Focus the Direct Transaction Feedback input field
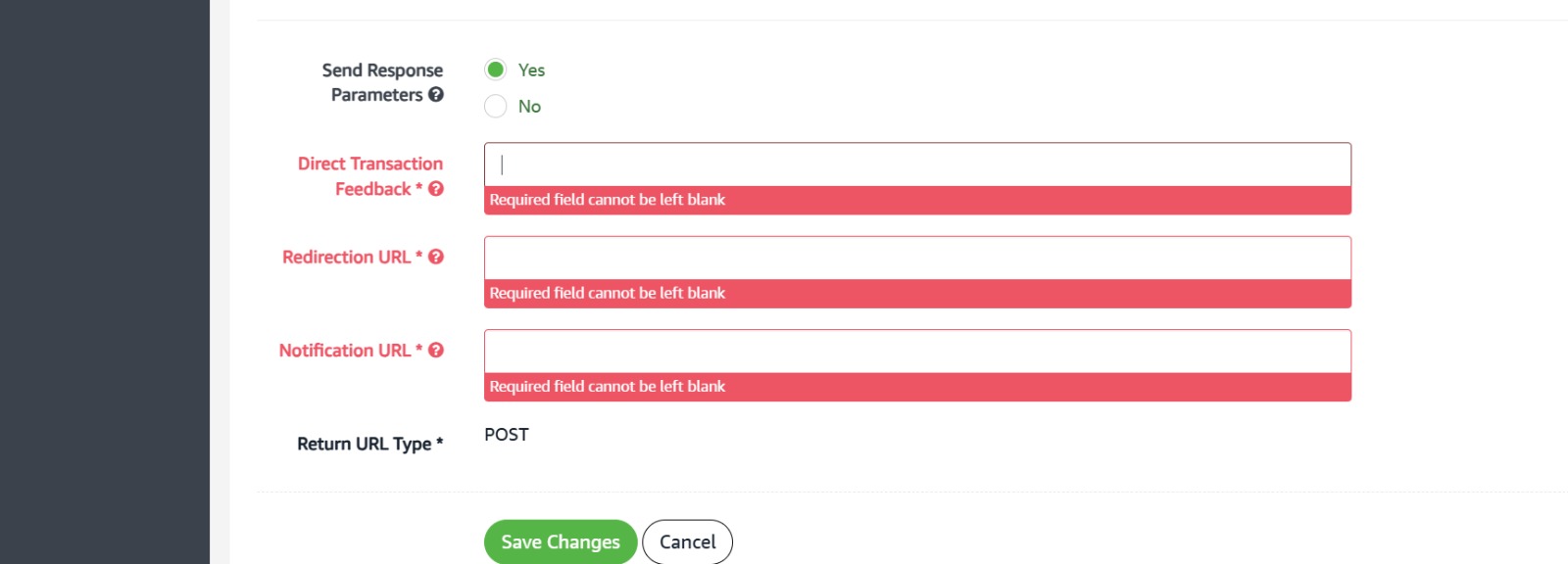1568x564 pixels. pos(917,164)
